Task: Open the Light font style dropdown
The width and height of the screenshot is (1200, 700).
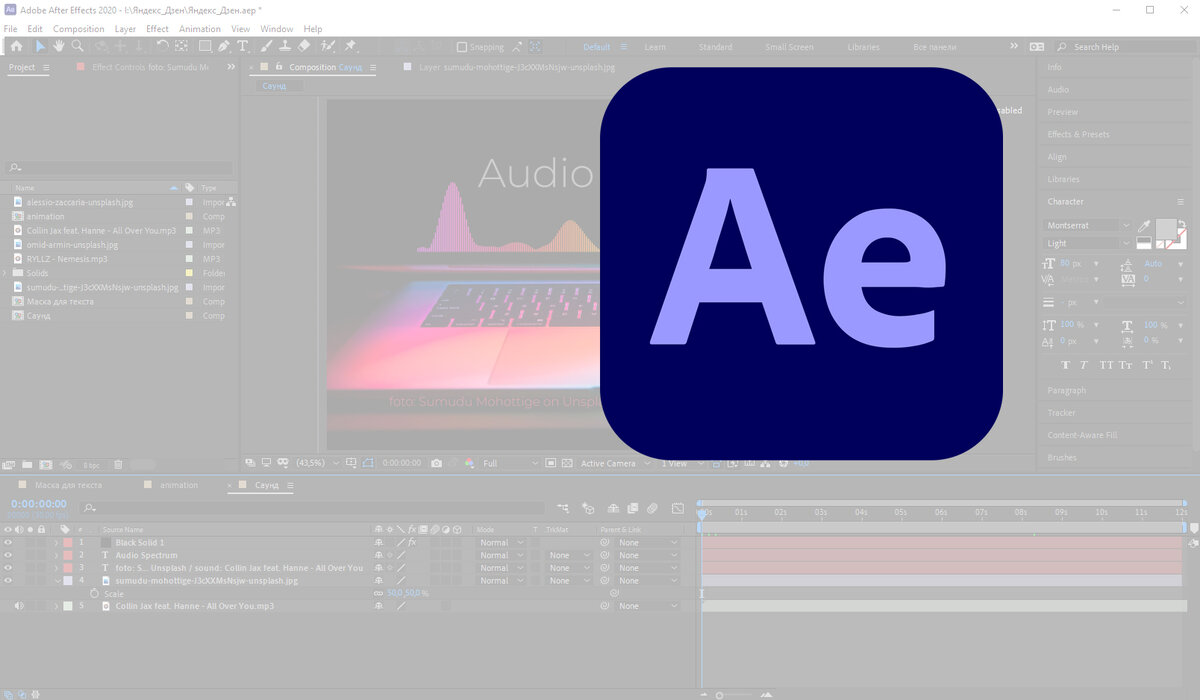Action: [1088, 243]
